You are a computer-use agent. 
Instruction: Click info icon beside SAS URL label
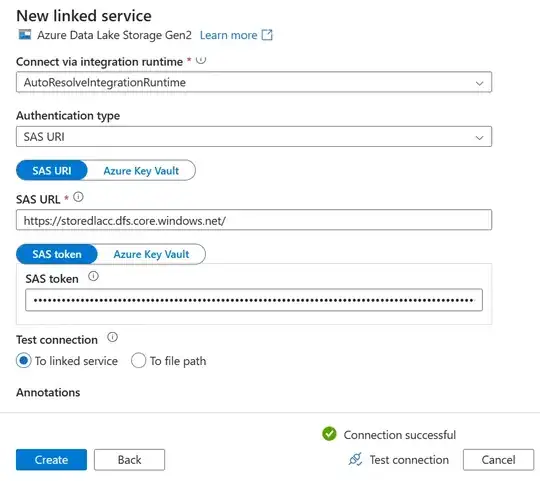pyautogui.click(x=79, y=197)
